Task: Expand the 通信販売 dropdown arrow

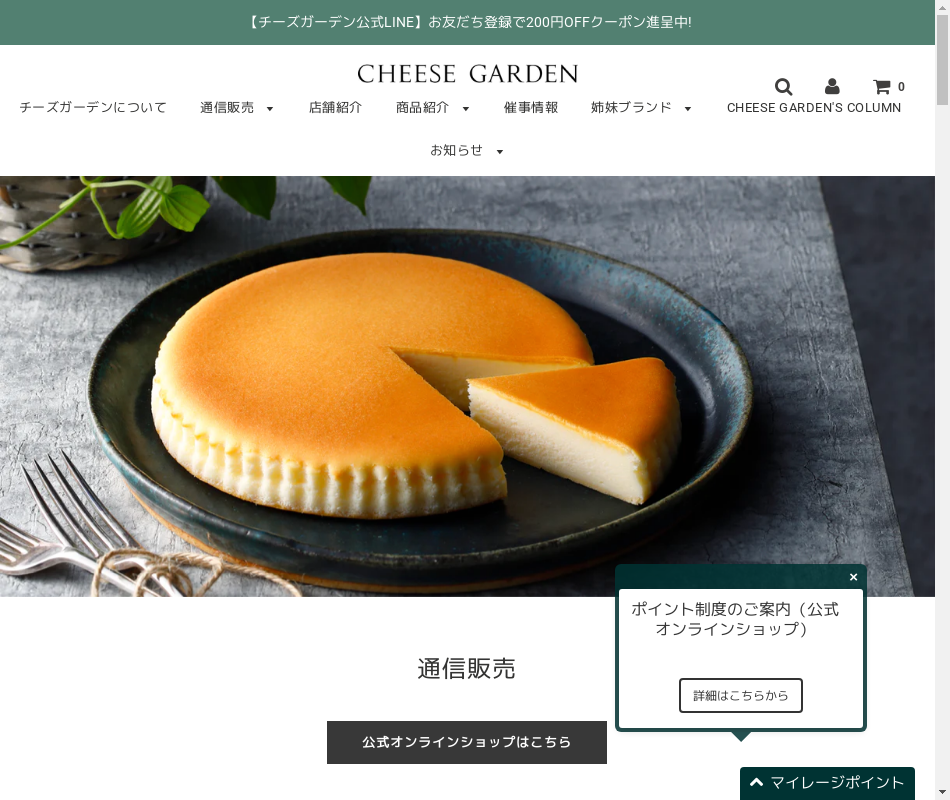Action: point(270,109)
